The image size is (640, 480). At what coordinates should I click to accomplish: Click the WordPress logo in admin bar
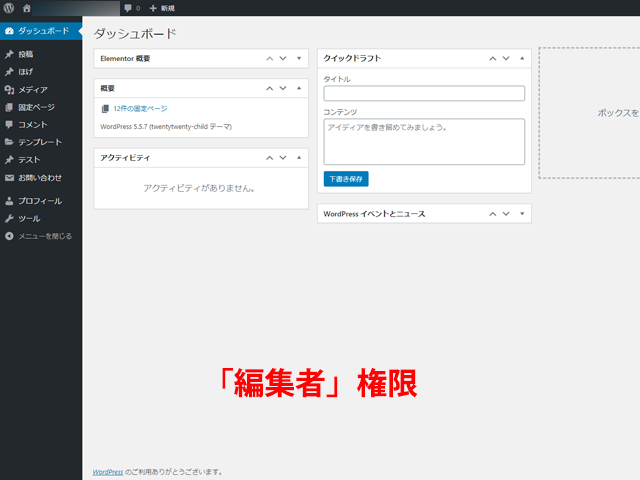(9, 8)
